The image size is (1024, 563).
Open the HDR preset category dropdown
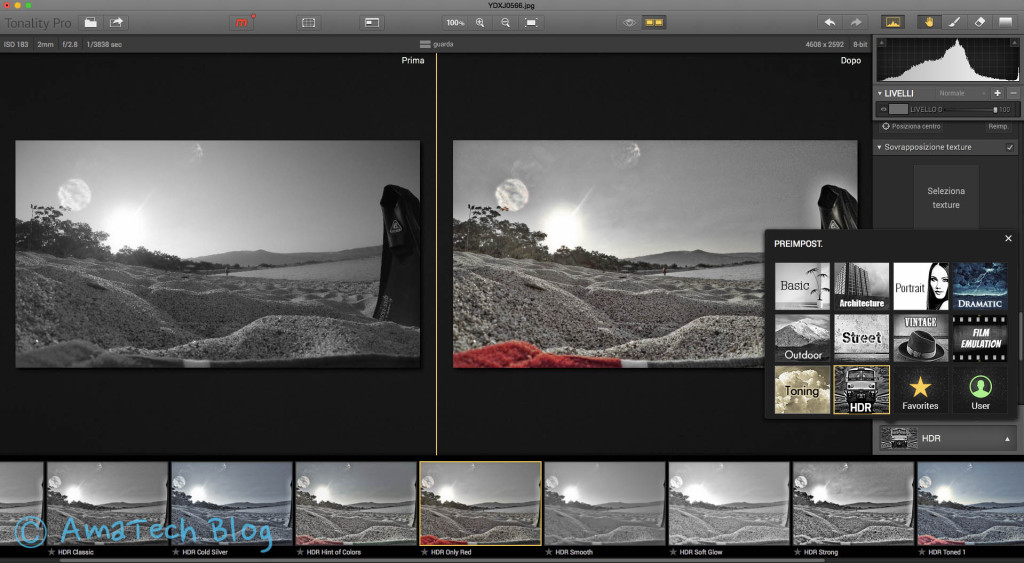click(x=948, y=438)
